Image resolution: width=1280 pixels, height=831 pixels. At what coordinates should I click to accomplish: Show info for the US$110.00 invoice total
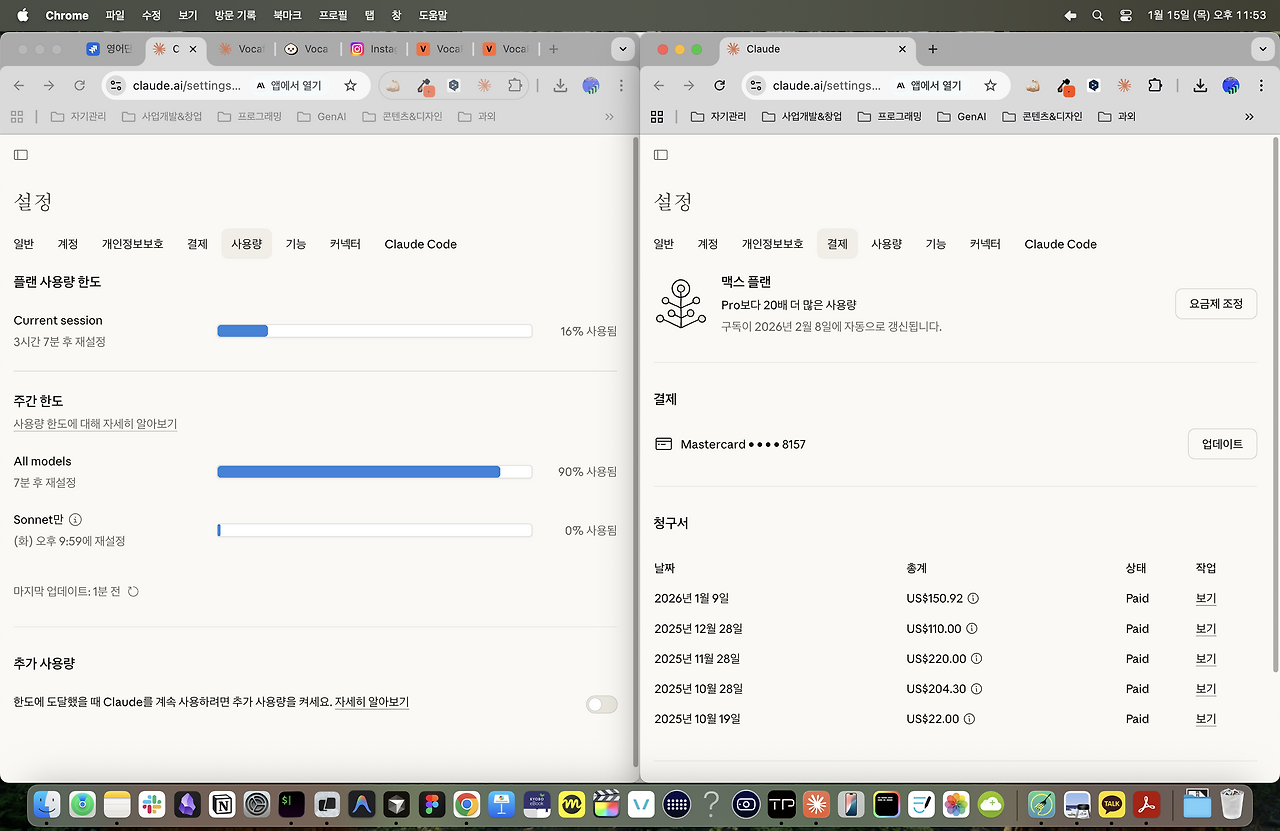click(972, 629)
